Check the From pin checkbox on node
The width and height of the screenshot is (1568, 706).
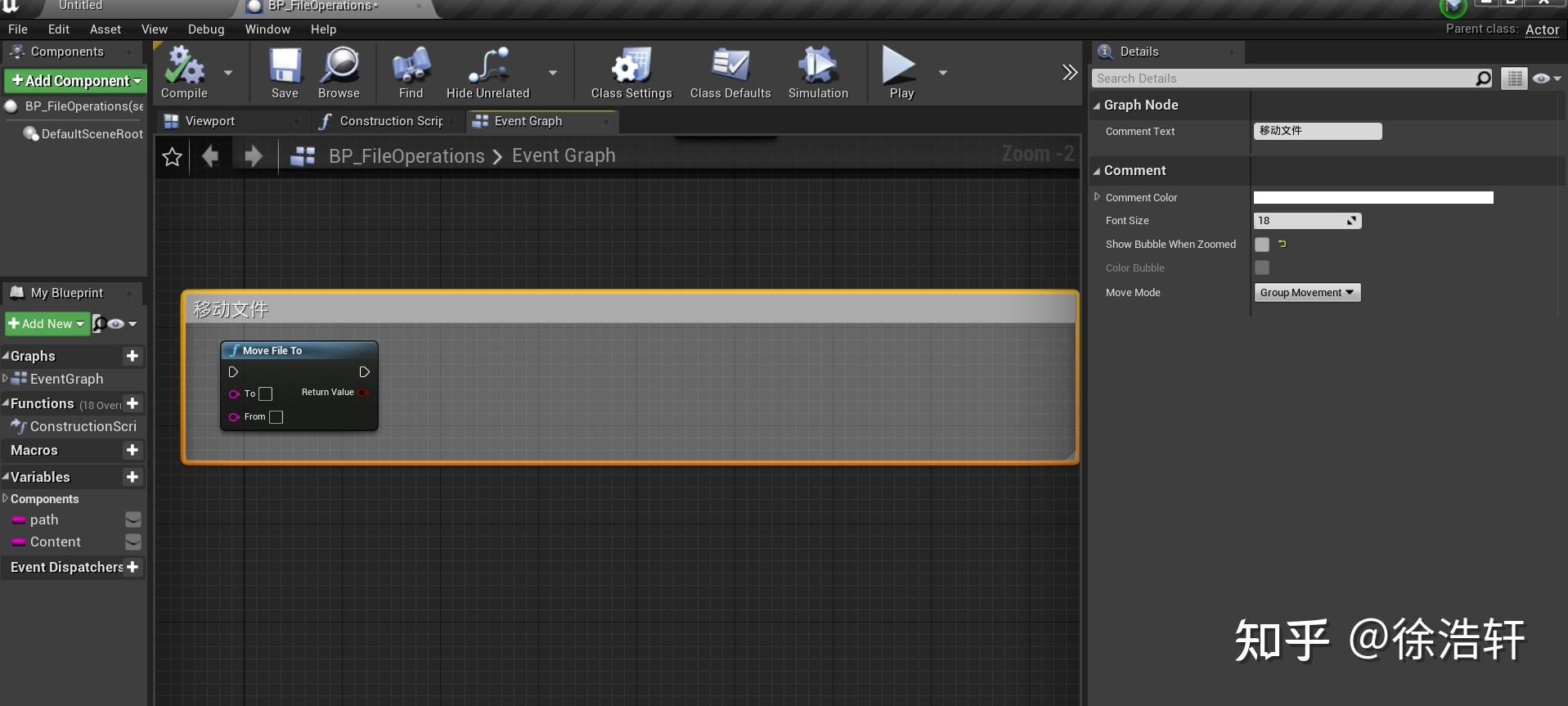[276, 417]
